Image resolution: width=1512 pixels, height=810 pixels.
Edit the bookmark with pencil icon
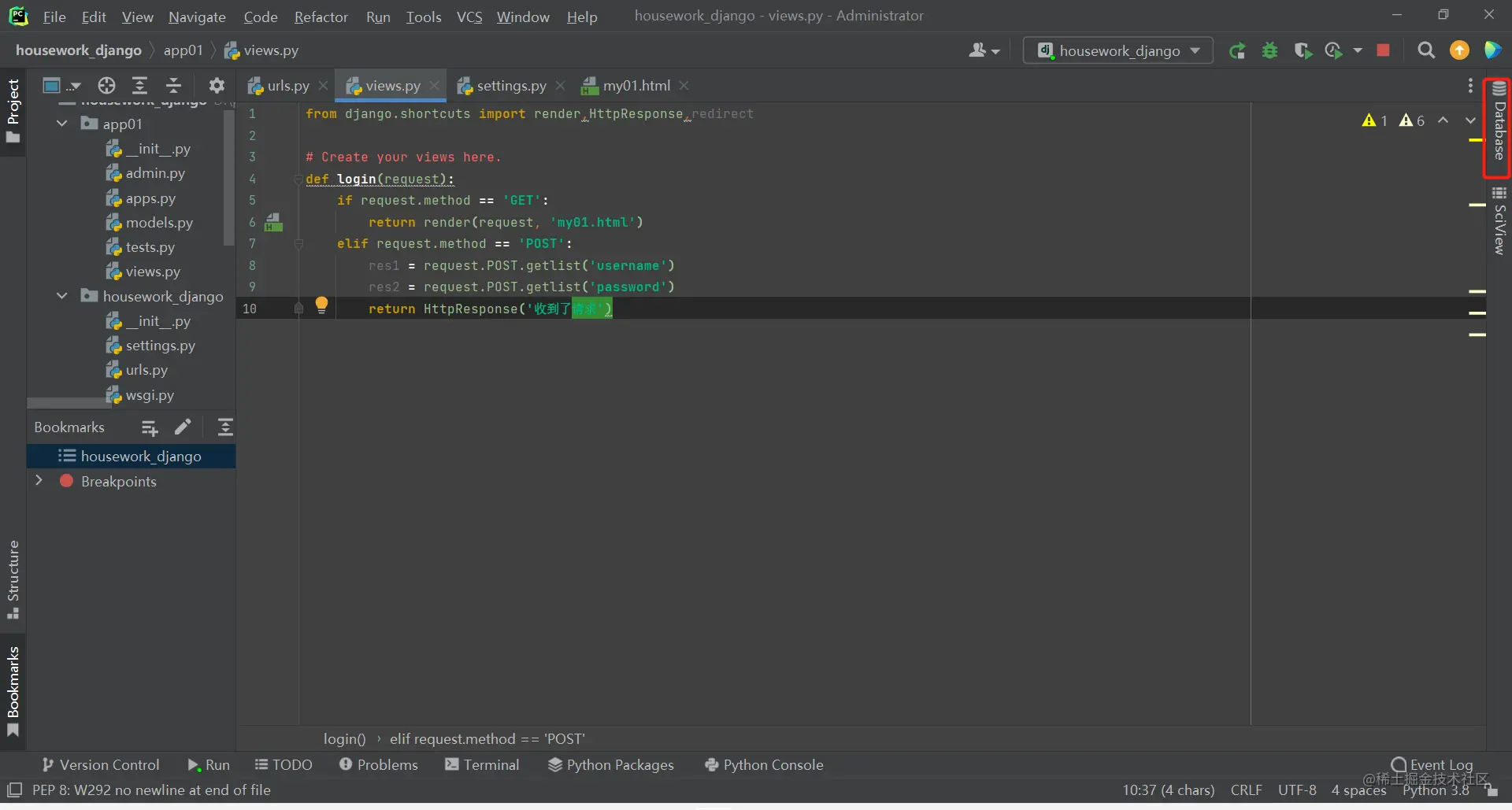click(x=183, y=427)
